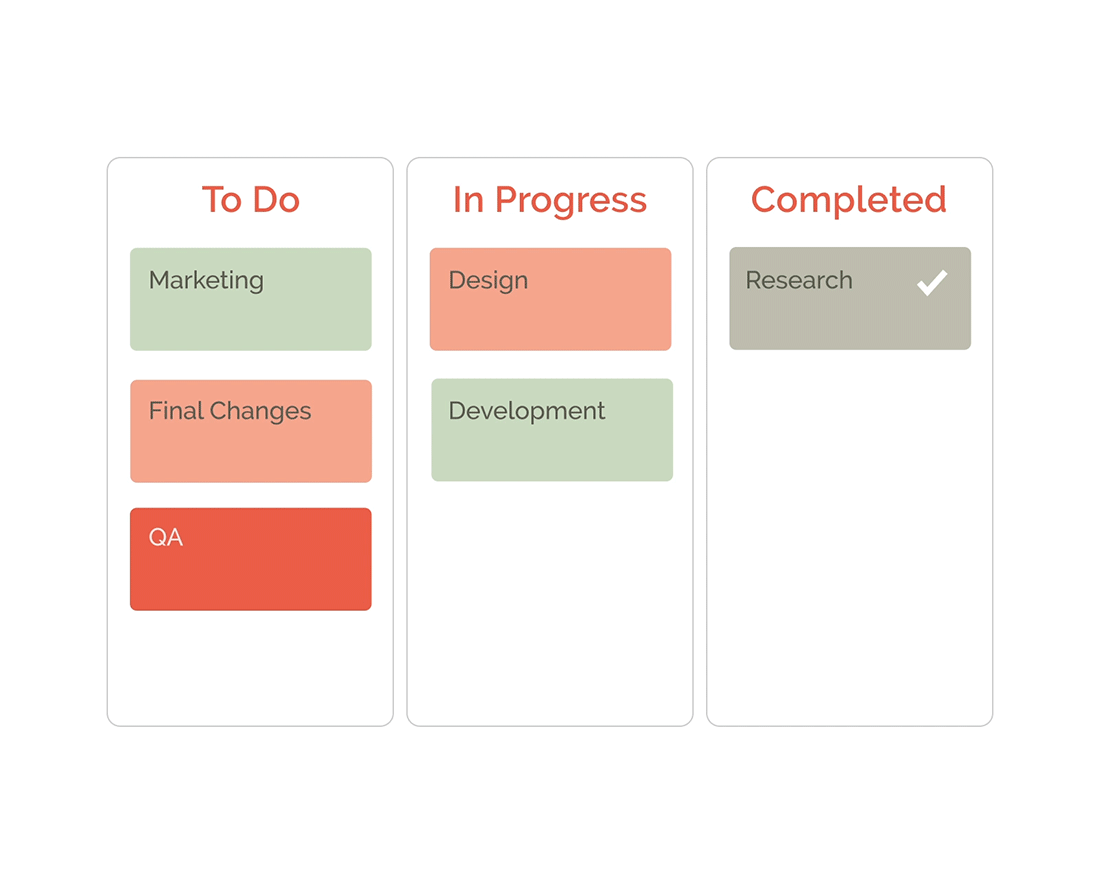
Task: Click the gap between Marketing and Final Changes
Action: tap(250, 365)
